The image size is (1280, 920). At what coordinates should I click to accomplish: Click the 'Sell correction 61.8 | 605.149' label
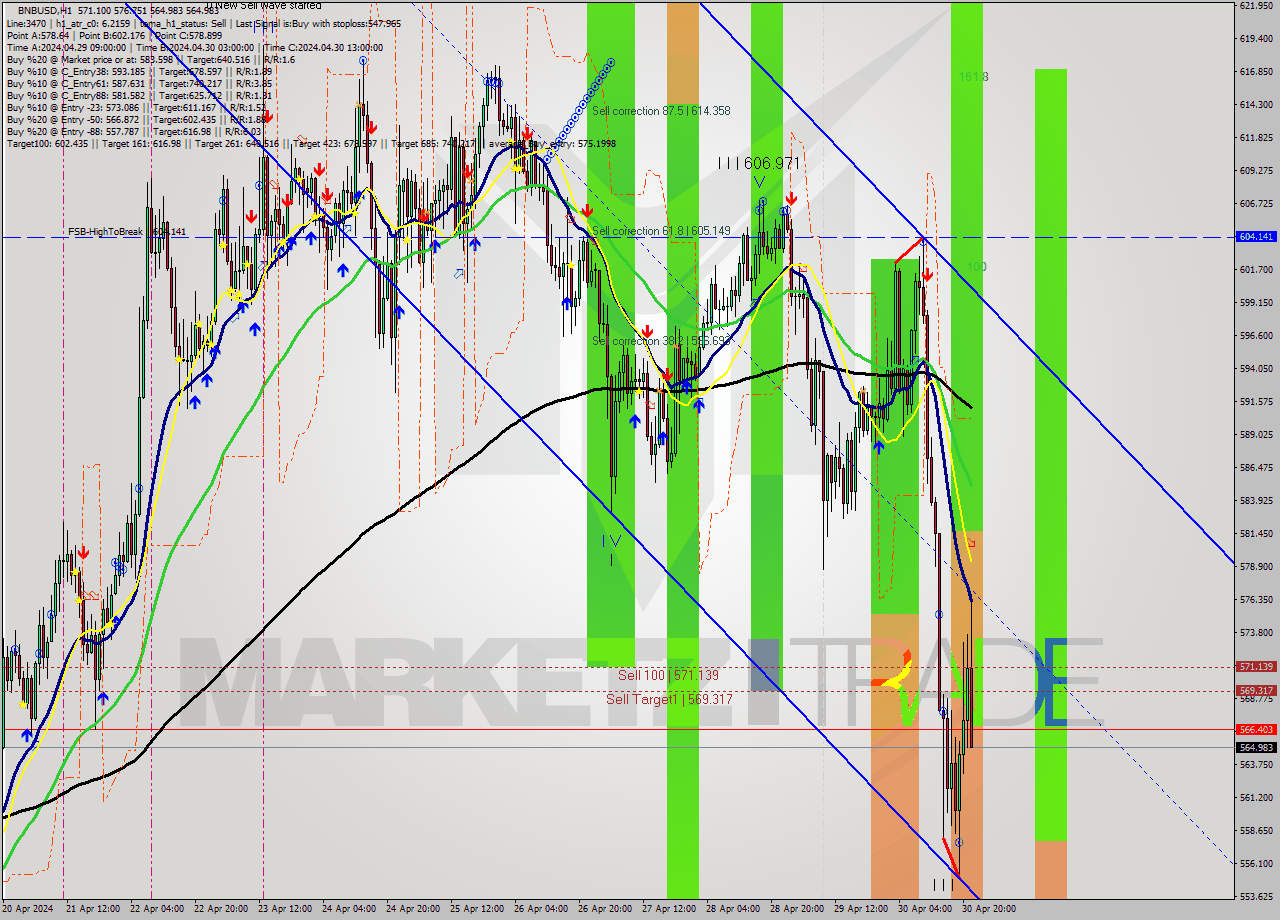point(661,232)
